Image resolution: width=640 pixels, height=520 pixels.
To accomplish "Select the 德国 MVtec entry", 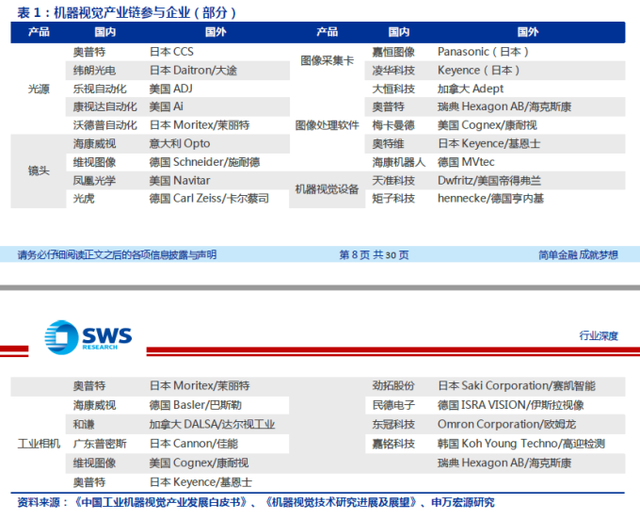I will pyautogui.click(x=473, y=162).
